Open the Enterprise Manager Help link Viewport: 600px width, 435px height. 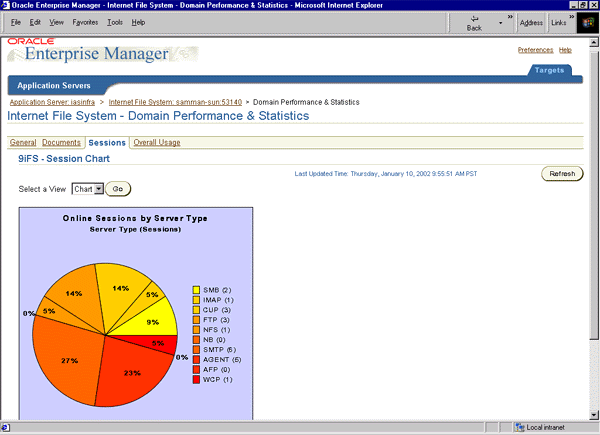565,50
